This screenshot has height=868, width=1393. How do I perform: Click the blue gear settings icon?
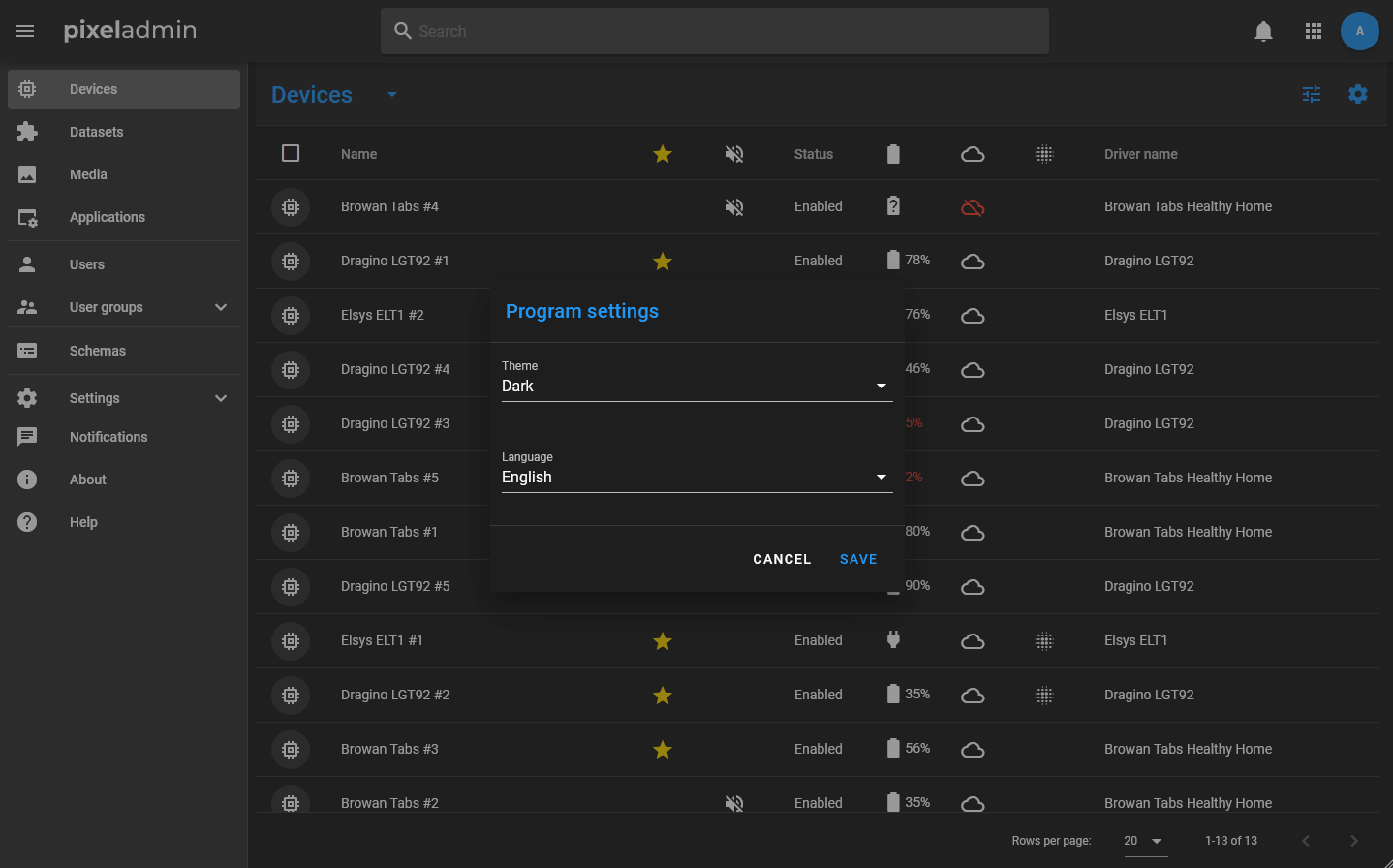click(1358, 94)
